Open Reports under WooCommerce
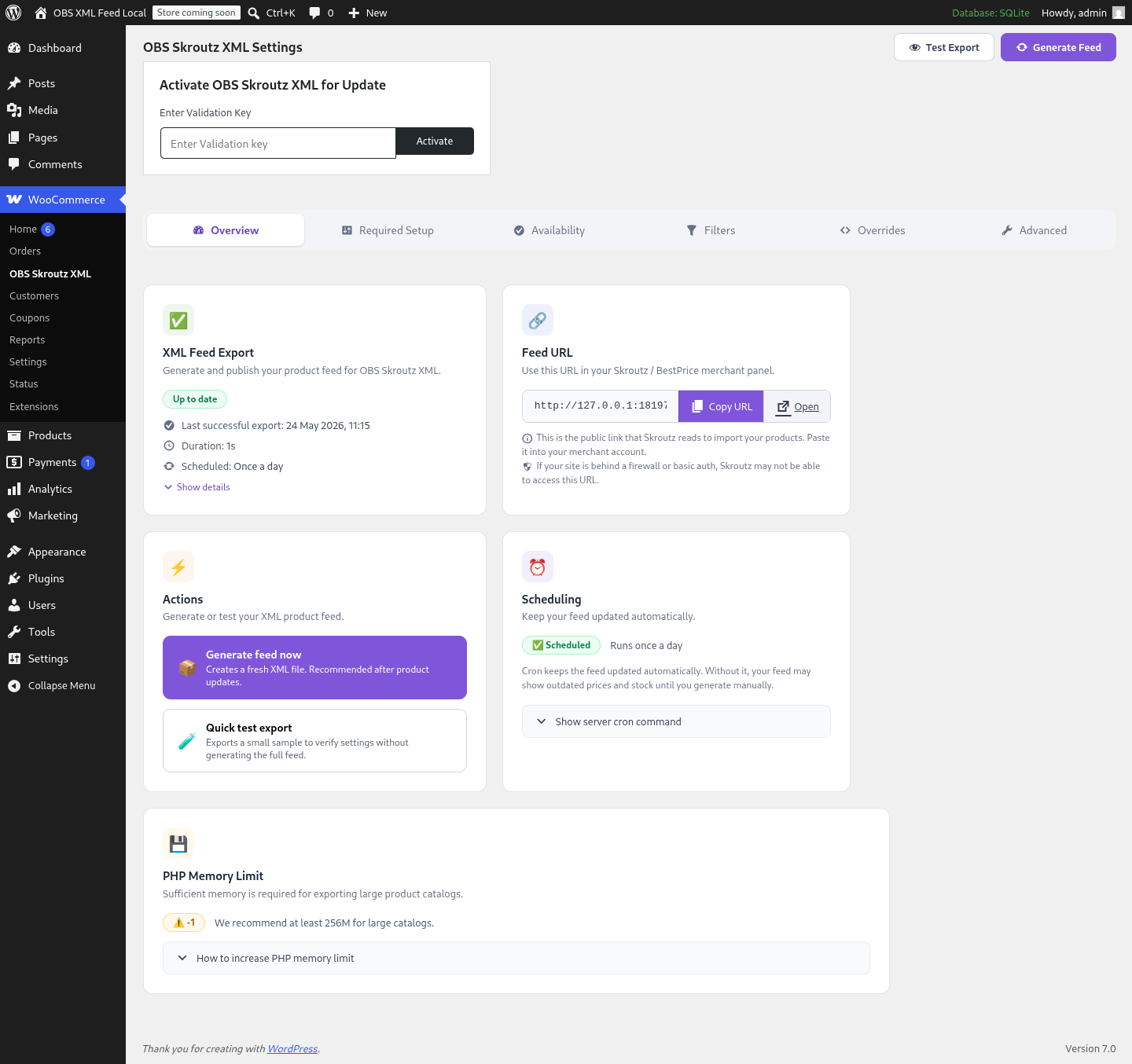 coord(27,340)
